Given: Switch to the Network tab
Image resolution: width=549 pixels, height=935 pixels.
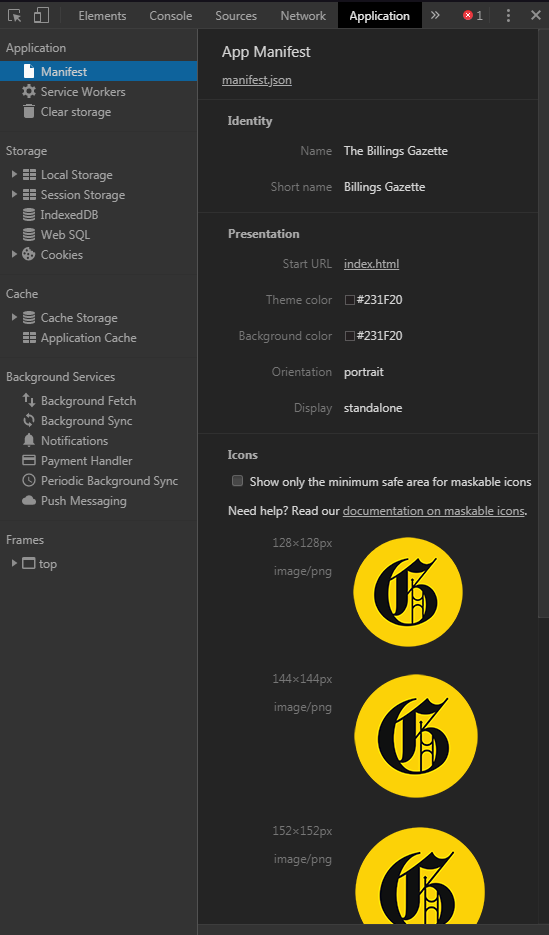Looking at the screenshot, I should (x=303, y=16).
